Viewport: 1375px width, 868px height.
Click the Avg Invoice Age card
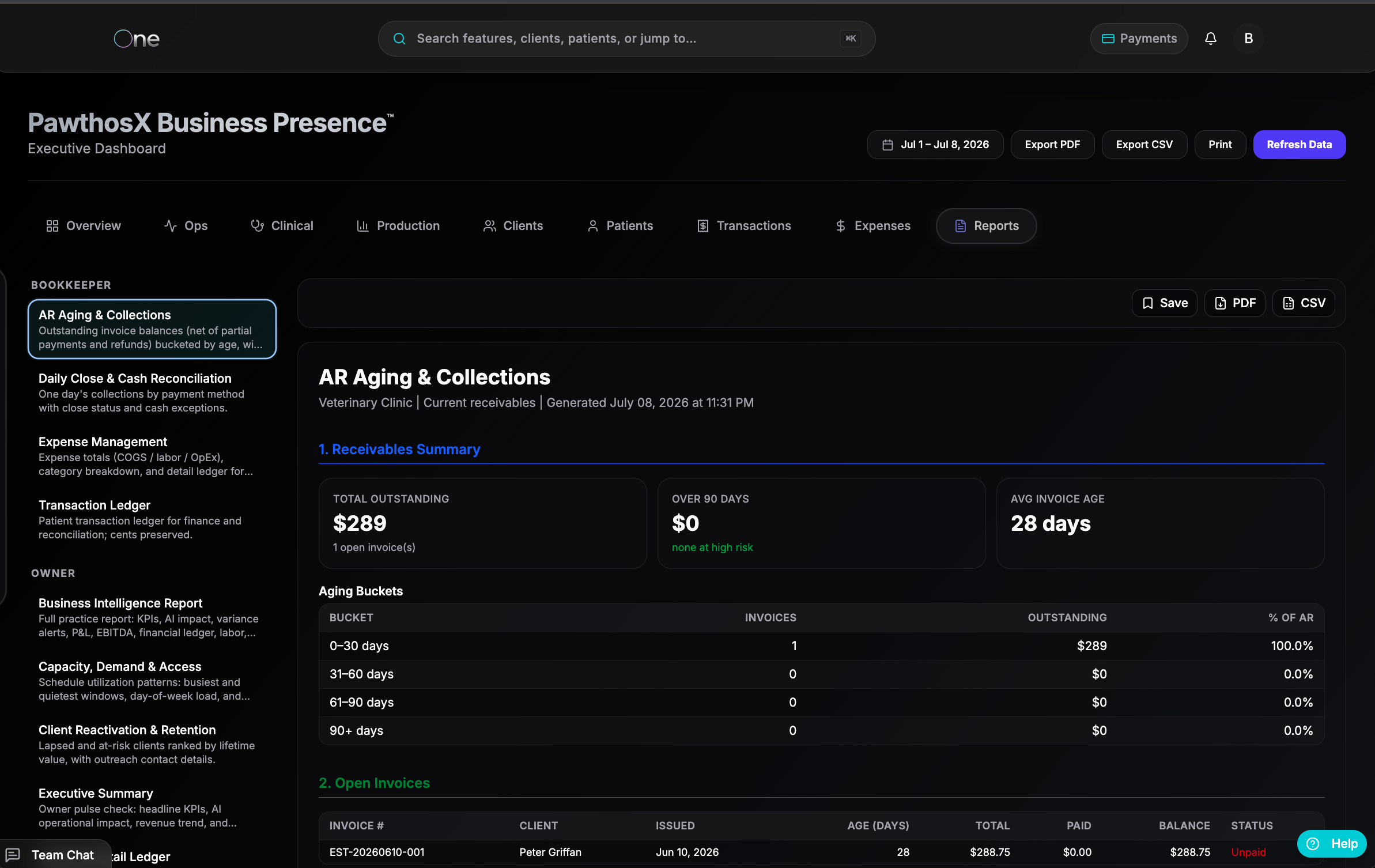coord(1160,523)
